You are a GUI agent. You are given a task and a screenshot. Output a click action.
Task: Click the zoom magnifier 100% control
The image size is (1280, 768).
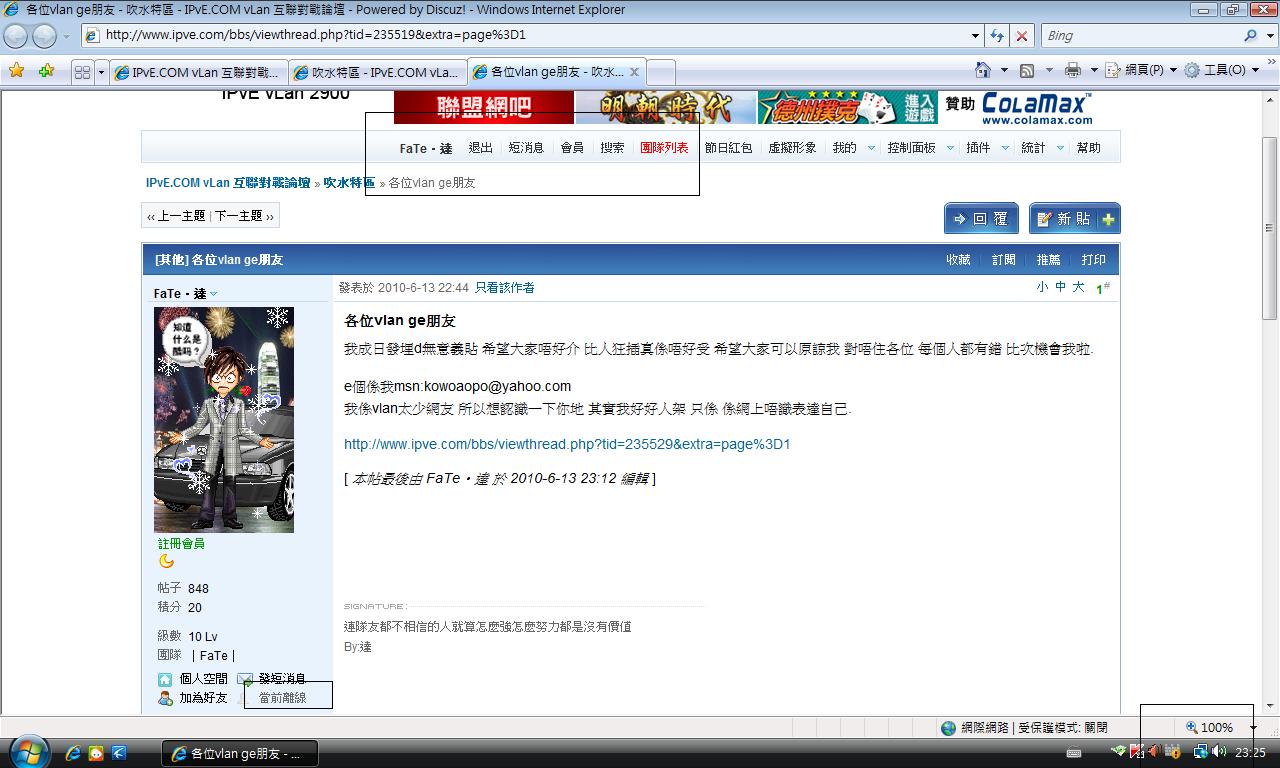(1210, 728)
